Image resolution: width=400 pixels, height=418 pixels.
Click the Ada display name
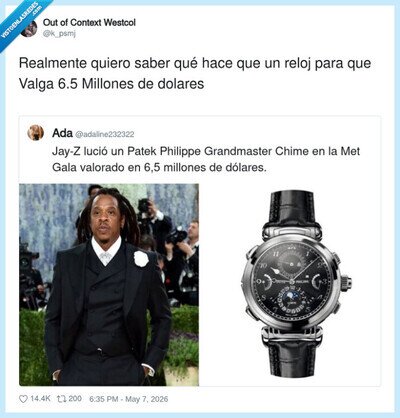pyautogui.click(x=62, y=133)
